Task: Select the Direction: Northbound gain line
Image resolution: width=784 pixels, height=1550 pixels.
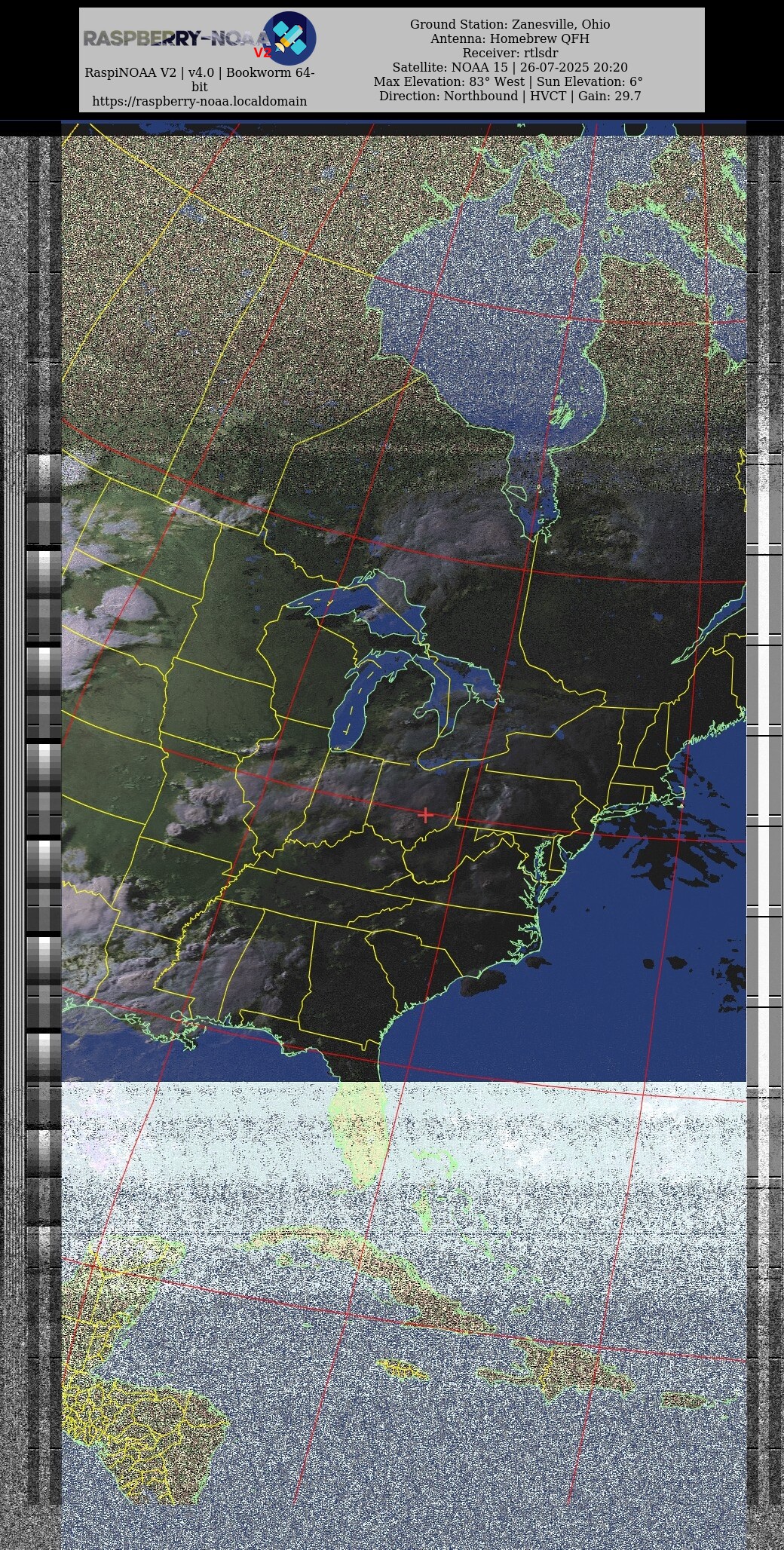Action: coord(510,96)
